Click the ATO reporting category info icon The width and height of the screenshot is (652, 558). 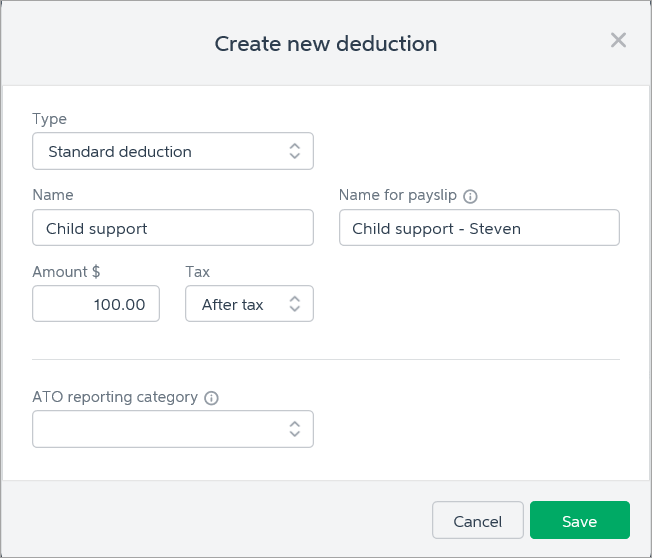pos(211,398)
